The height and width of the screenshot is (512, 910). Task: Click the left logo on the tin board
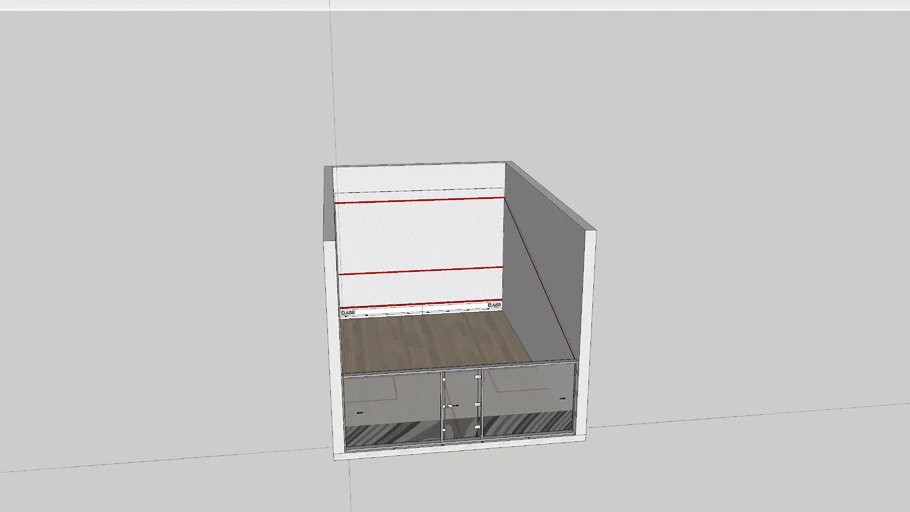[349, 312]
